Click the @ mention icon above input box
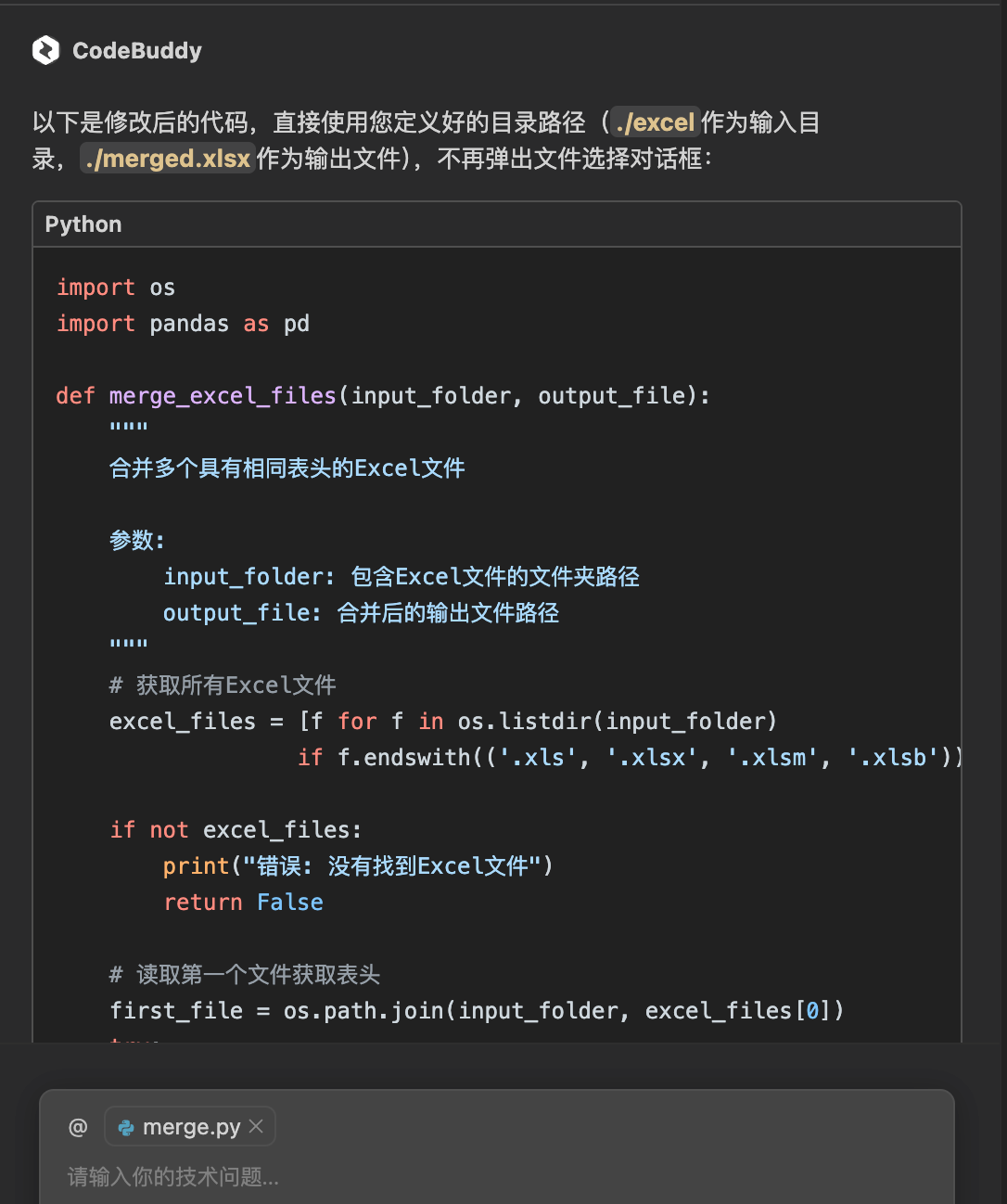Image resolution: width=1007 pixels, height=1204 pixels. tap(78, 1126)
